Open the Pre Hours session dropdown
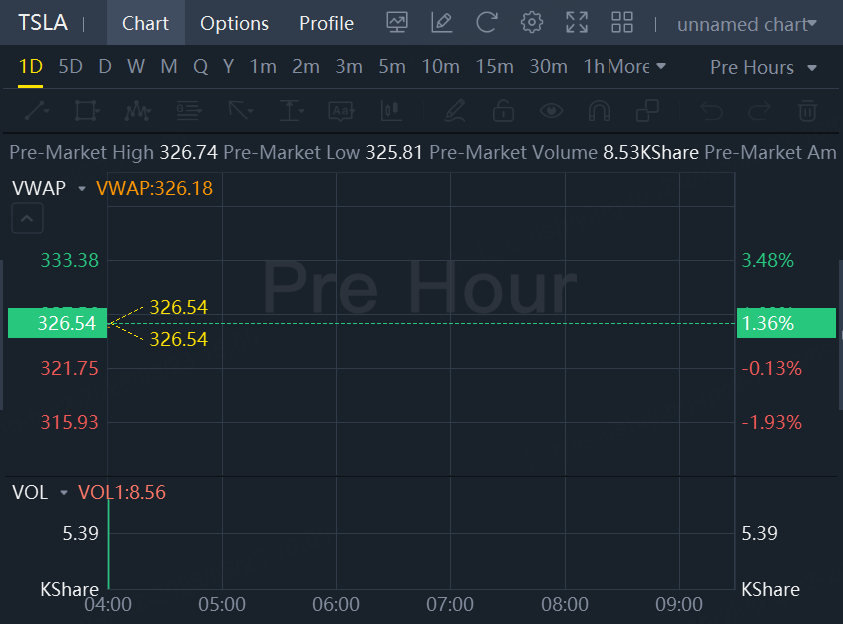The image size is (843, 624). tap(763, 67)
